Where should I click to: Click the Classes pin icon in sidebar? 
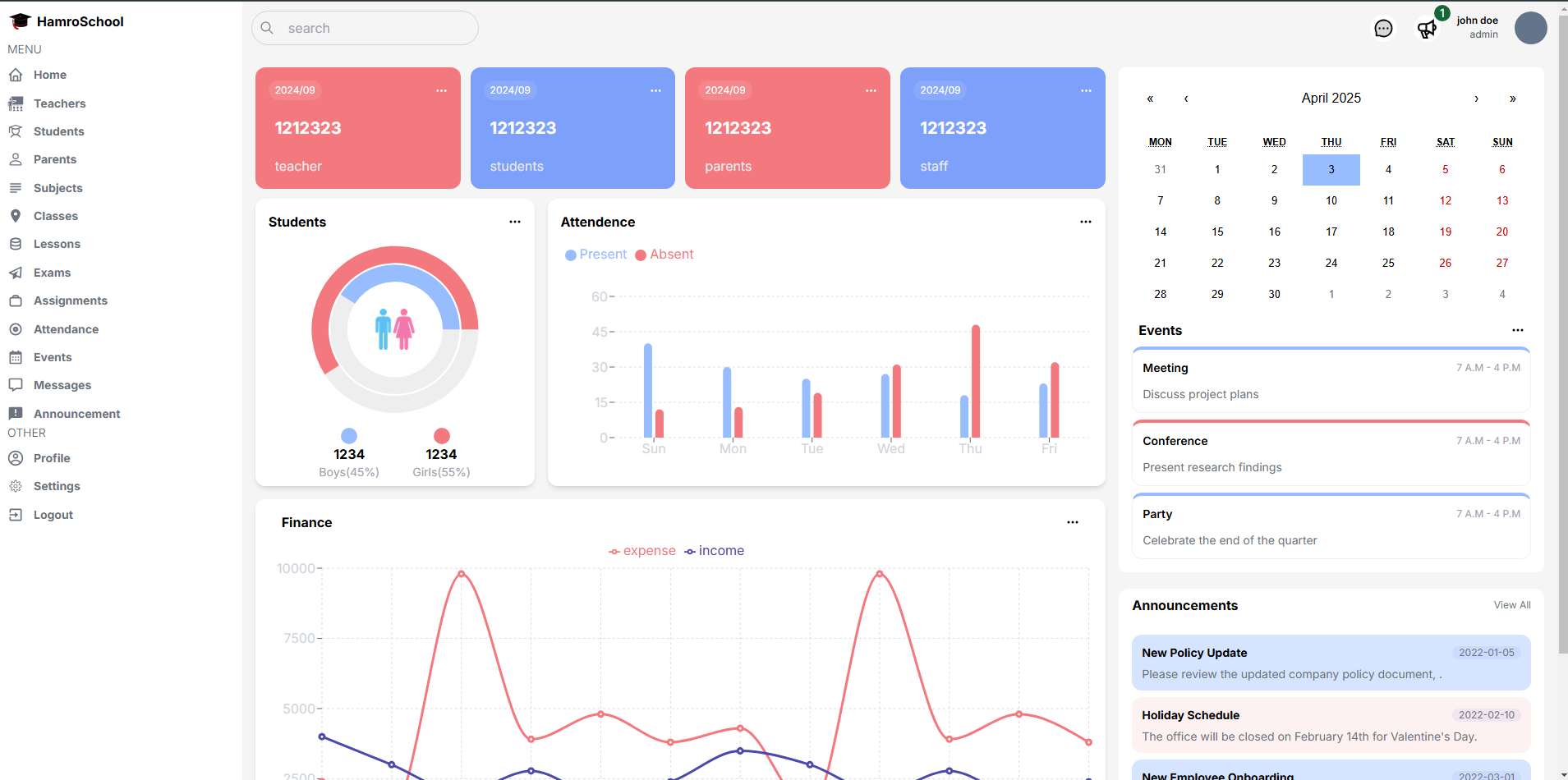pos(16,216)
